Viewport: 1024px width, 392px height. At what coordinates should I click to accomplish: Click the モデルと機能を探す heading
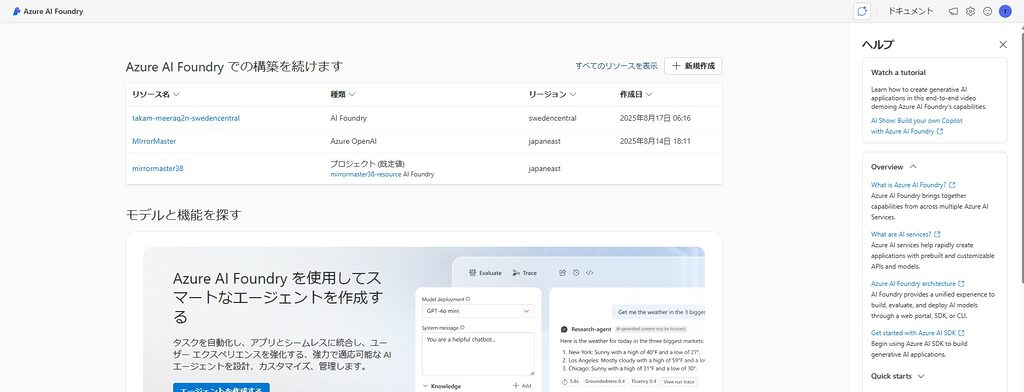coord(184,214)
